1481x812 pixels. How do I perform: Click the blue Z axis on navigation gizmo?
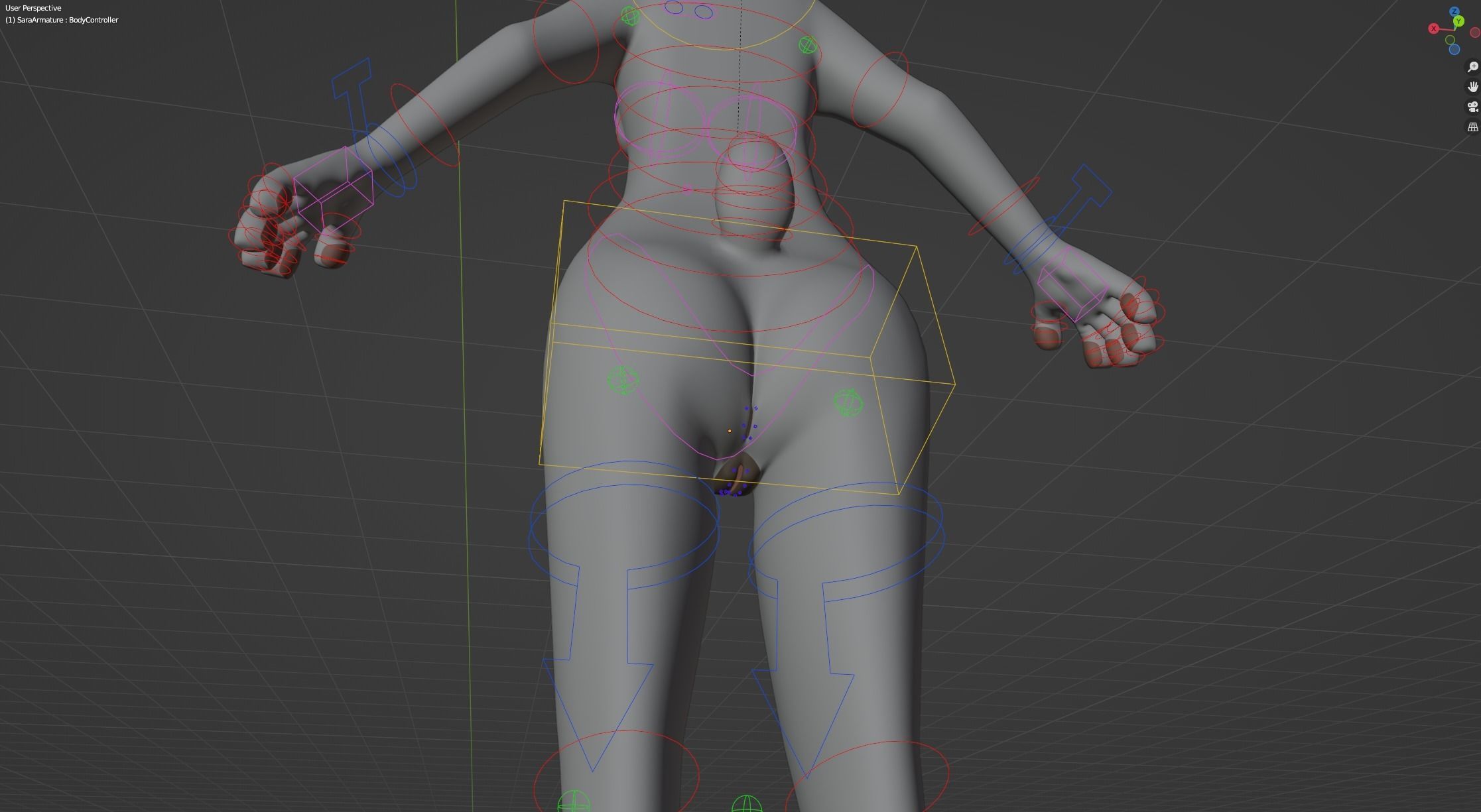(x=1454, y=12)
